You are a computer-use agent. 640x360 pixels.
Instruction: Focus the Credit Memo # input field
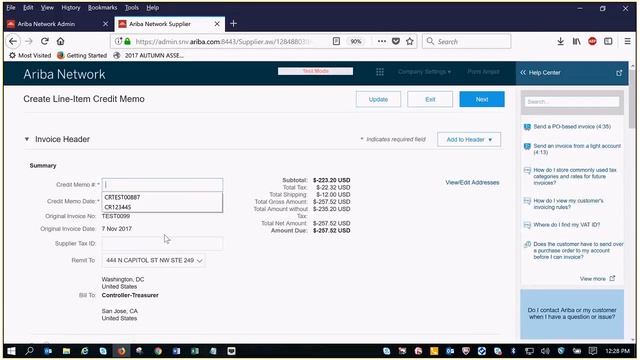[162, 184]
